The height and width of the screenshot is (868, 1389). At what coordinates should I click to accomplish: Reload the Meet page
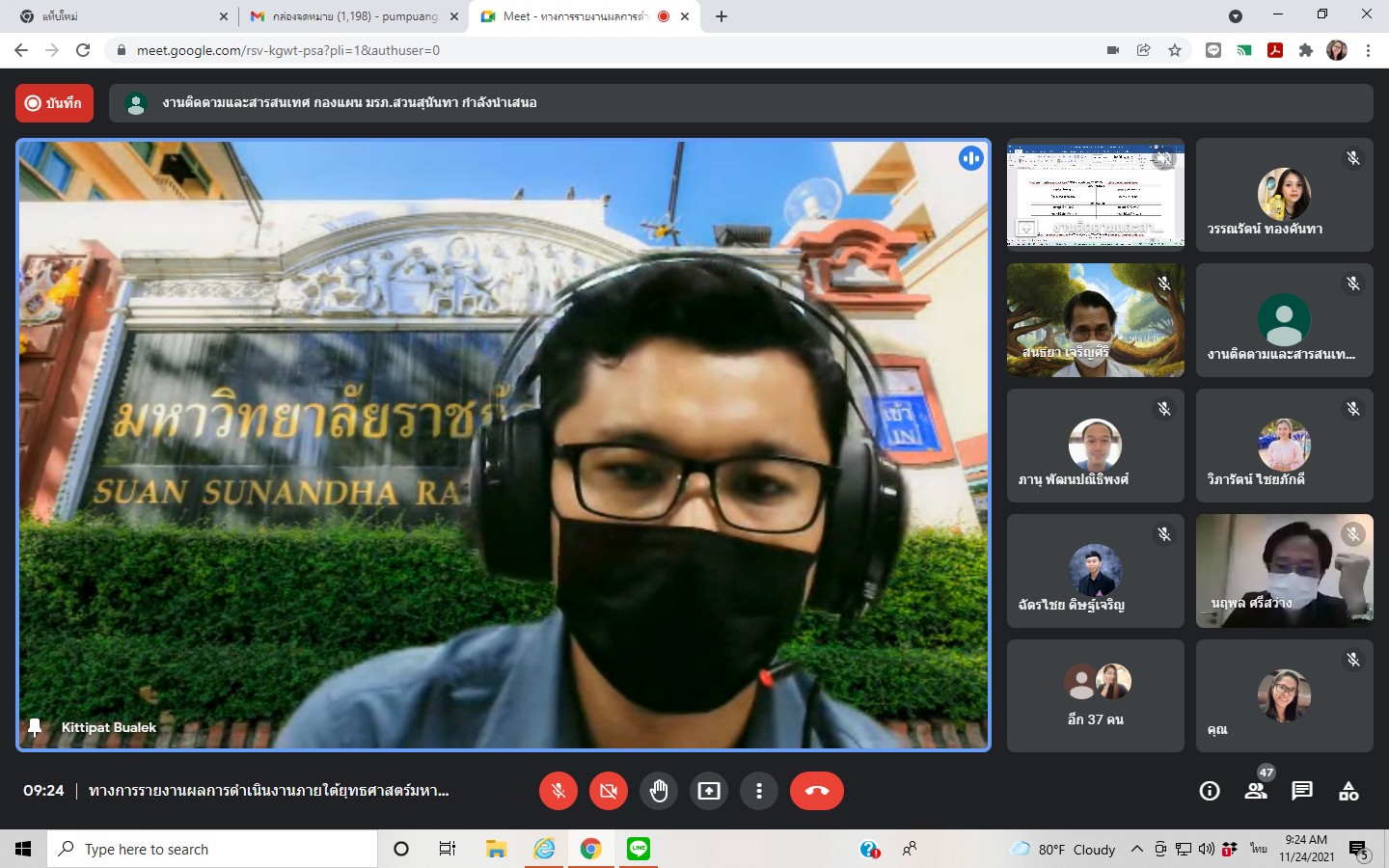tap(83, 50)
